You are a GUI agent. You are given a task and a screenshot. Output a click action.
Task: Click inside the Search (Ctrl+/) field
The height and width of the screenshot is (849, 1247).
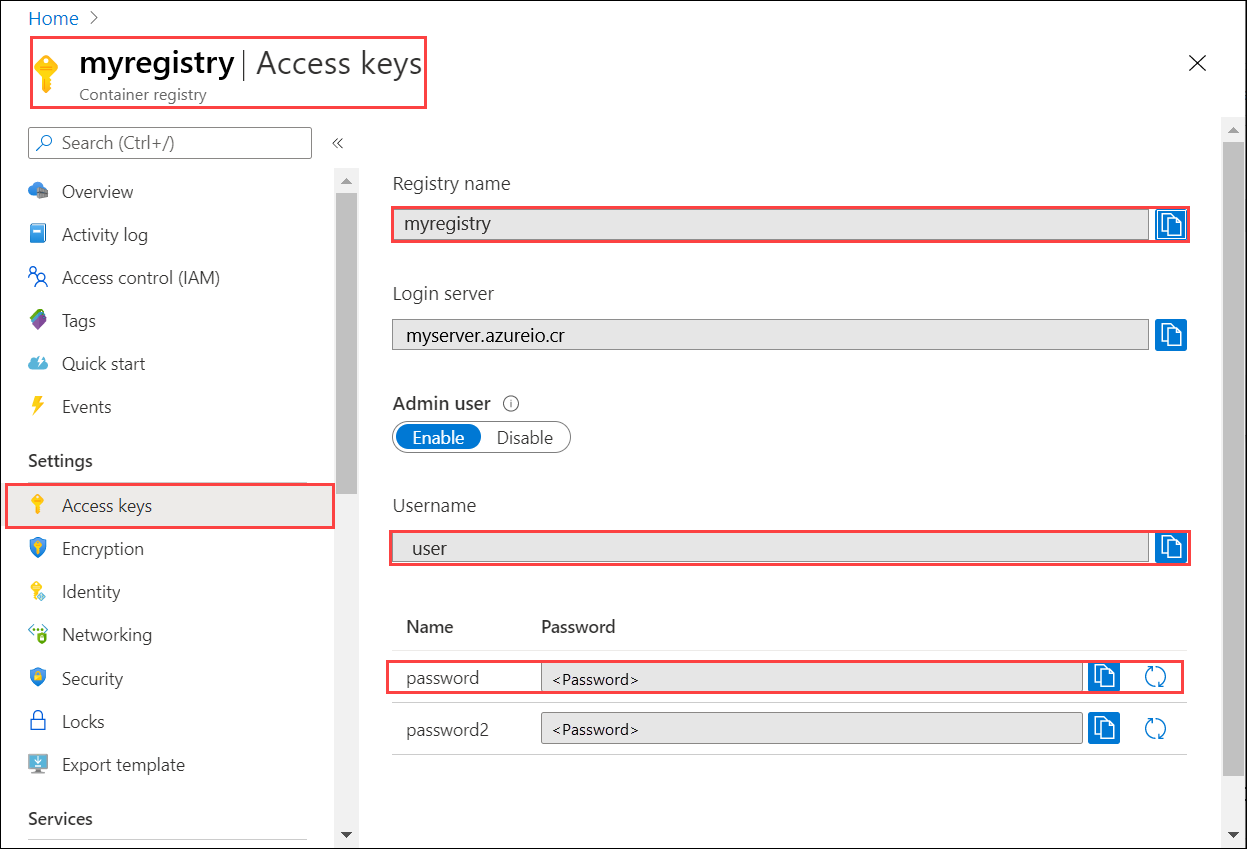[170, 143]
